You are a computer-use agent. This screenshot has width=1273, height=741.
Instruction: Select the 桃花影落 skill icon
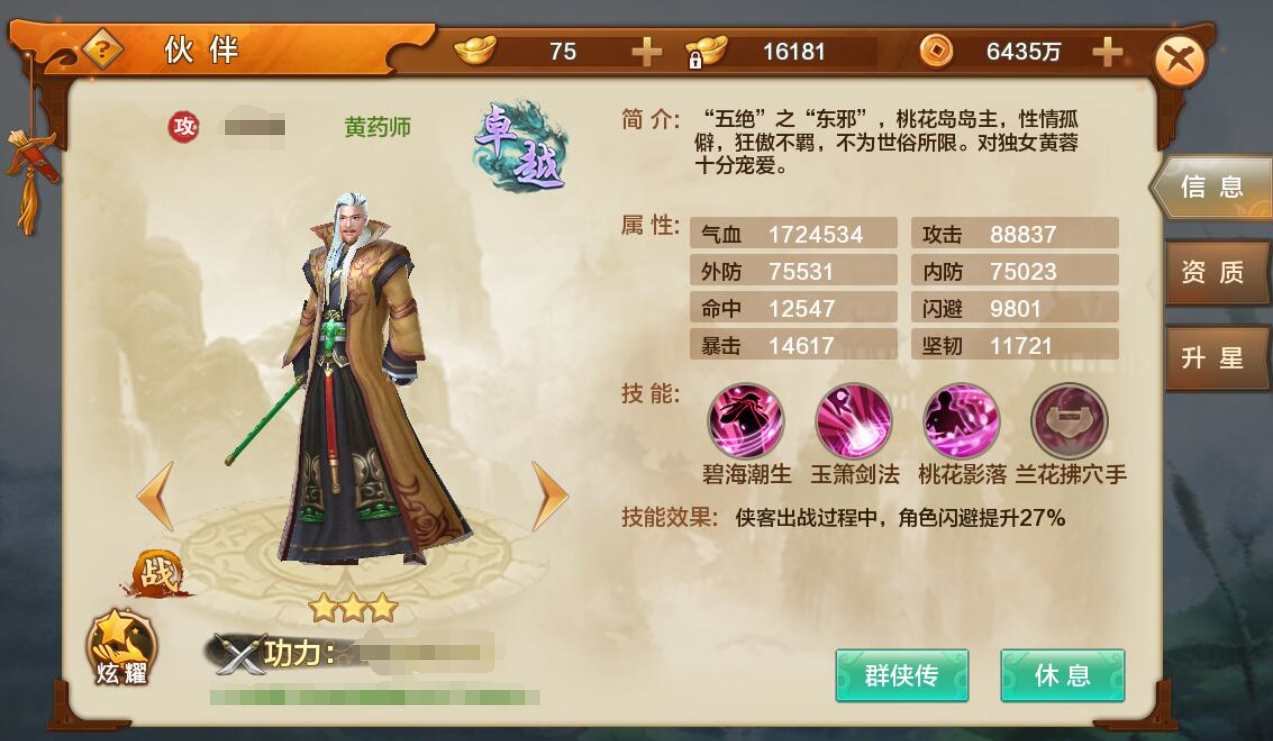click(x=962, y=421)
